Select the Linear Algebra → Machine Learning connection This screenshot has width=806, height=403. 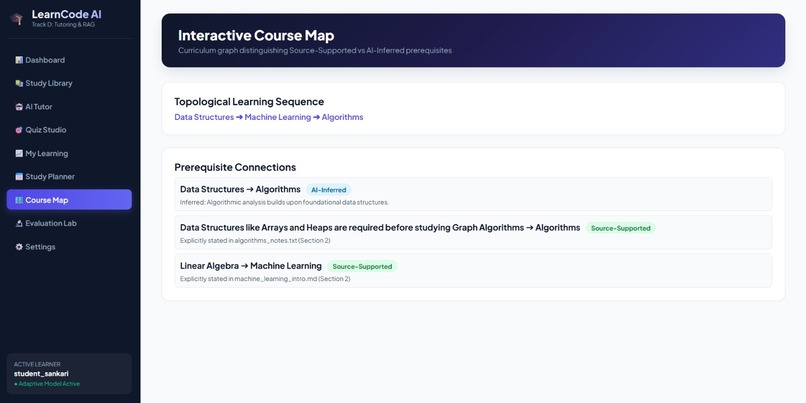click(473, 271)
